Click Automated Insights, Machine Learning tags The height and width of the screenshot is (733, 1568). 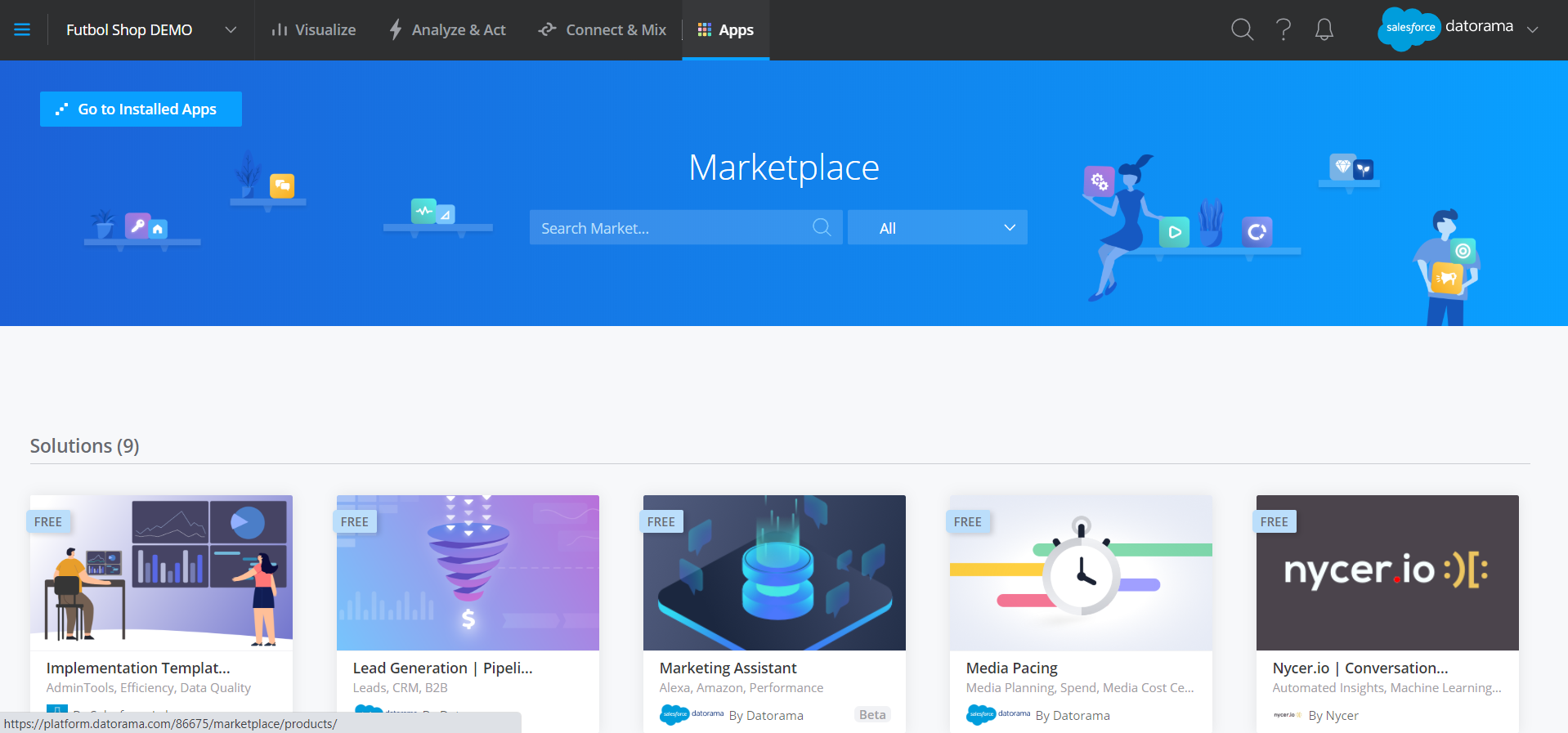1387,688
